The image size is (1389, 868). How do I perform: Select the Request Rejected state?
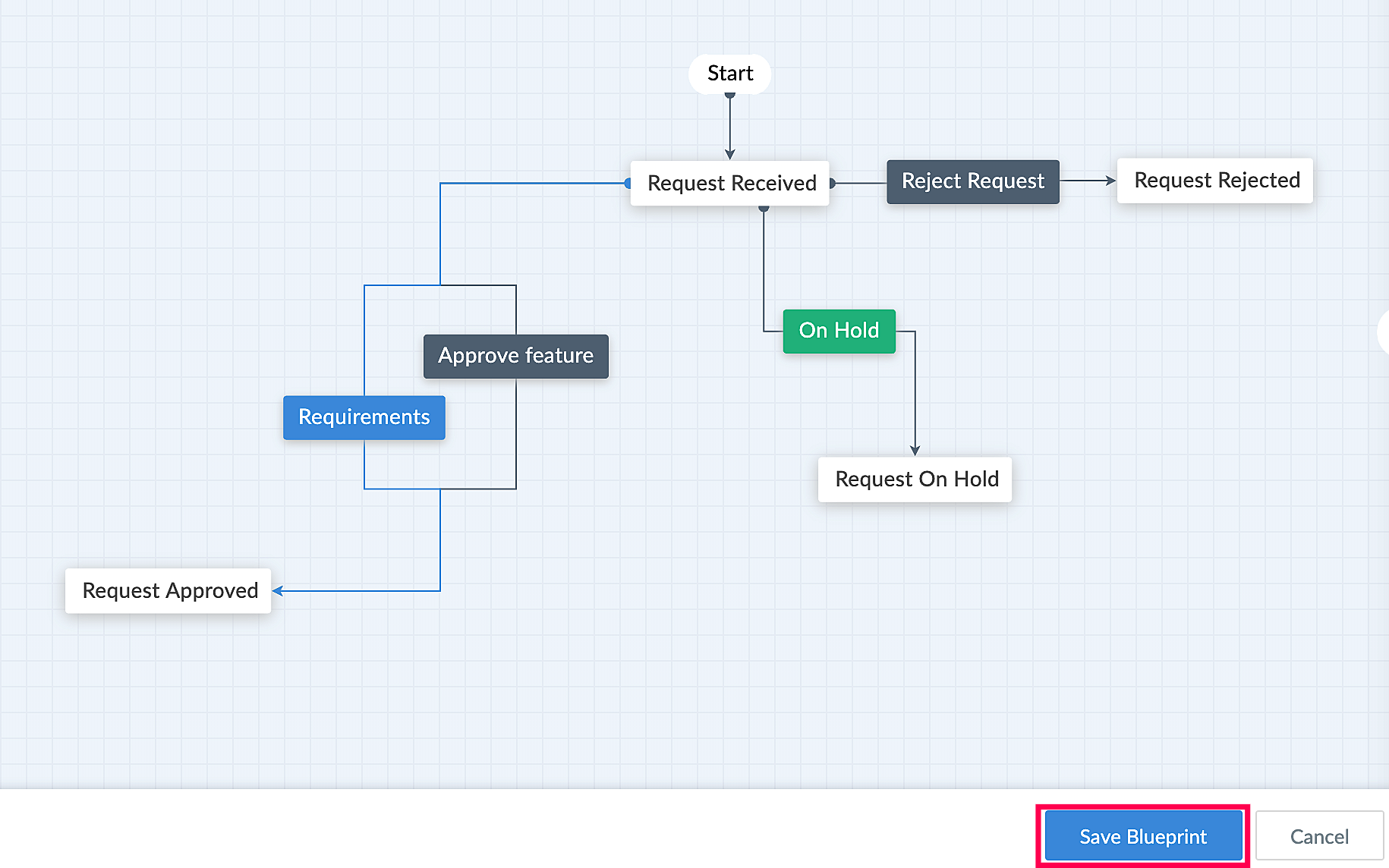point(1215,181)
